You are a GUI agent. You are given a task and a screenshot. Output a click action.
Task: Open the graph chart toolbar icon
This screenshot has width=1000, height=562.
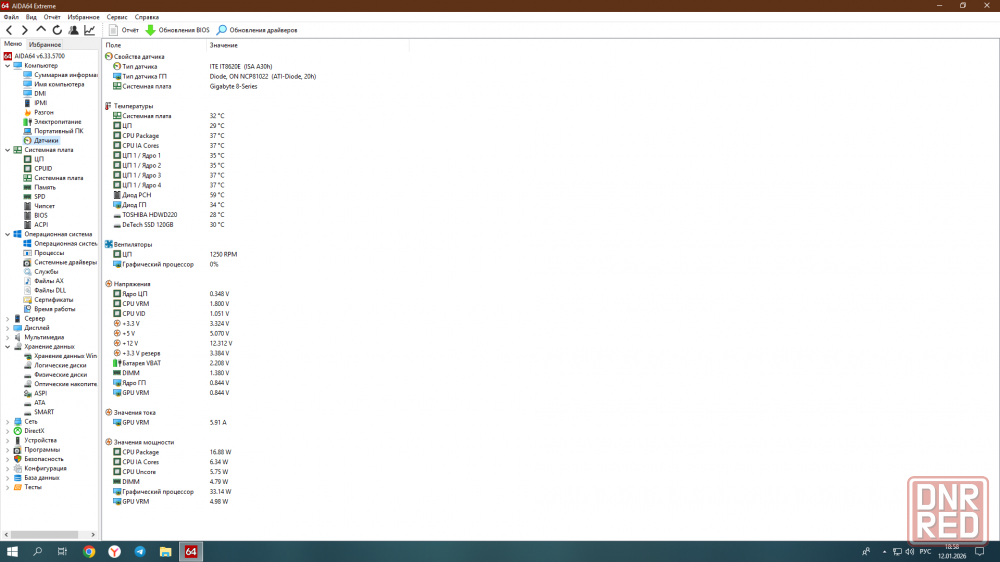pos(89,30)
